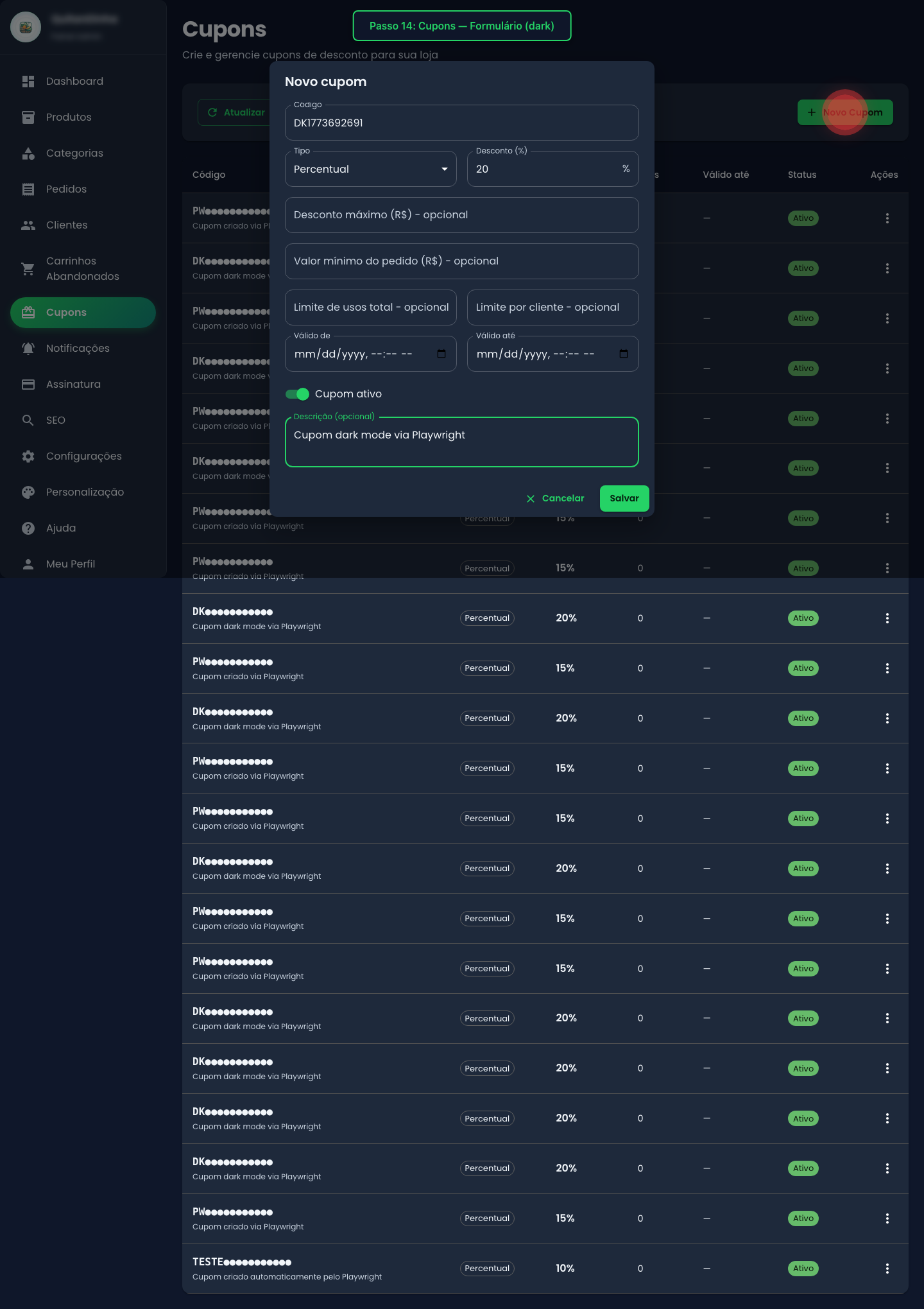
Task: Click the Descrição (opcional) text area
Action: tap(461, 442)
